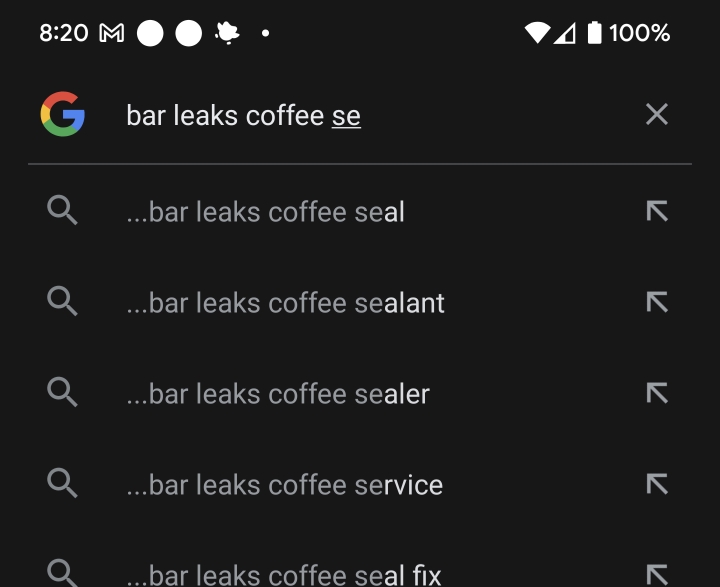
Task: Tap the Google logo icon
Action: (62, 114)
